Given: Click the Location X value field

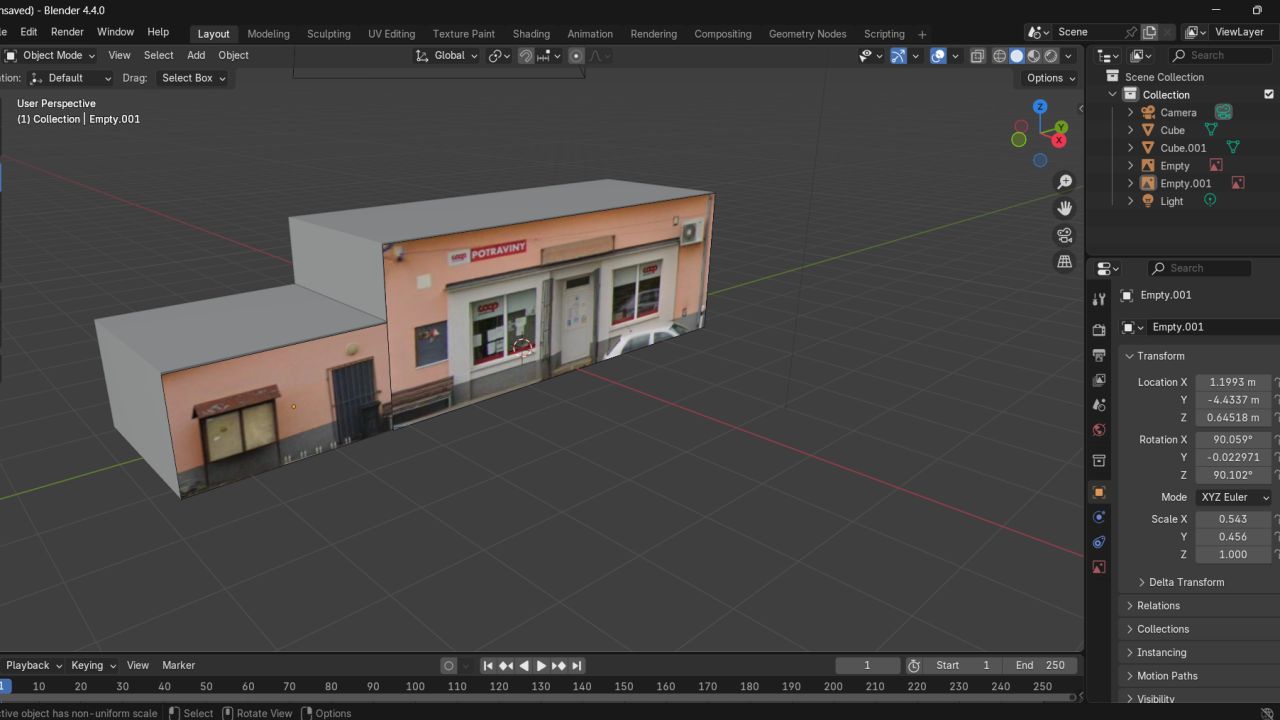Looking at the screenshot, I should click(1233, 382).
